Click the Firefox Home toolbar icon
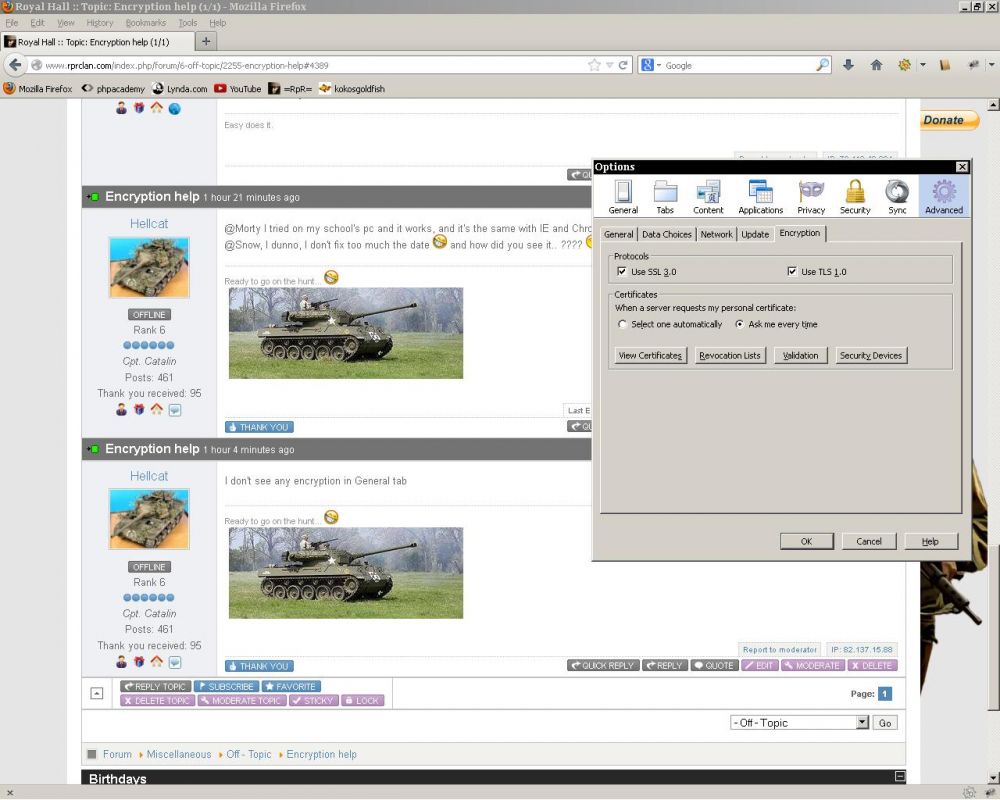 click(876, 65)
